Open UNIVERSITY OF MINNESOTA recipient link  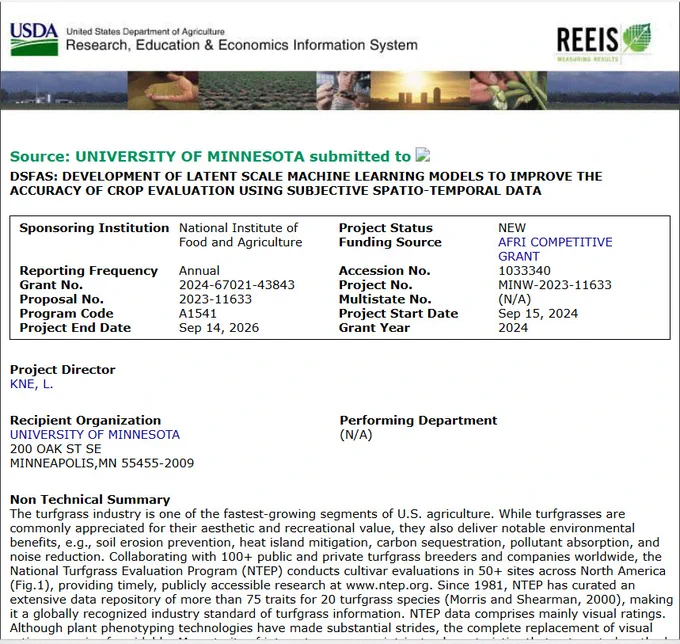(x=95, y=435)
